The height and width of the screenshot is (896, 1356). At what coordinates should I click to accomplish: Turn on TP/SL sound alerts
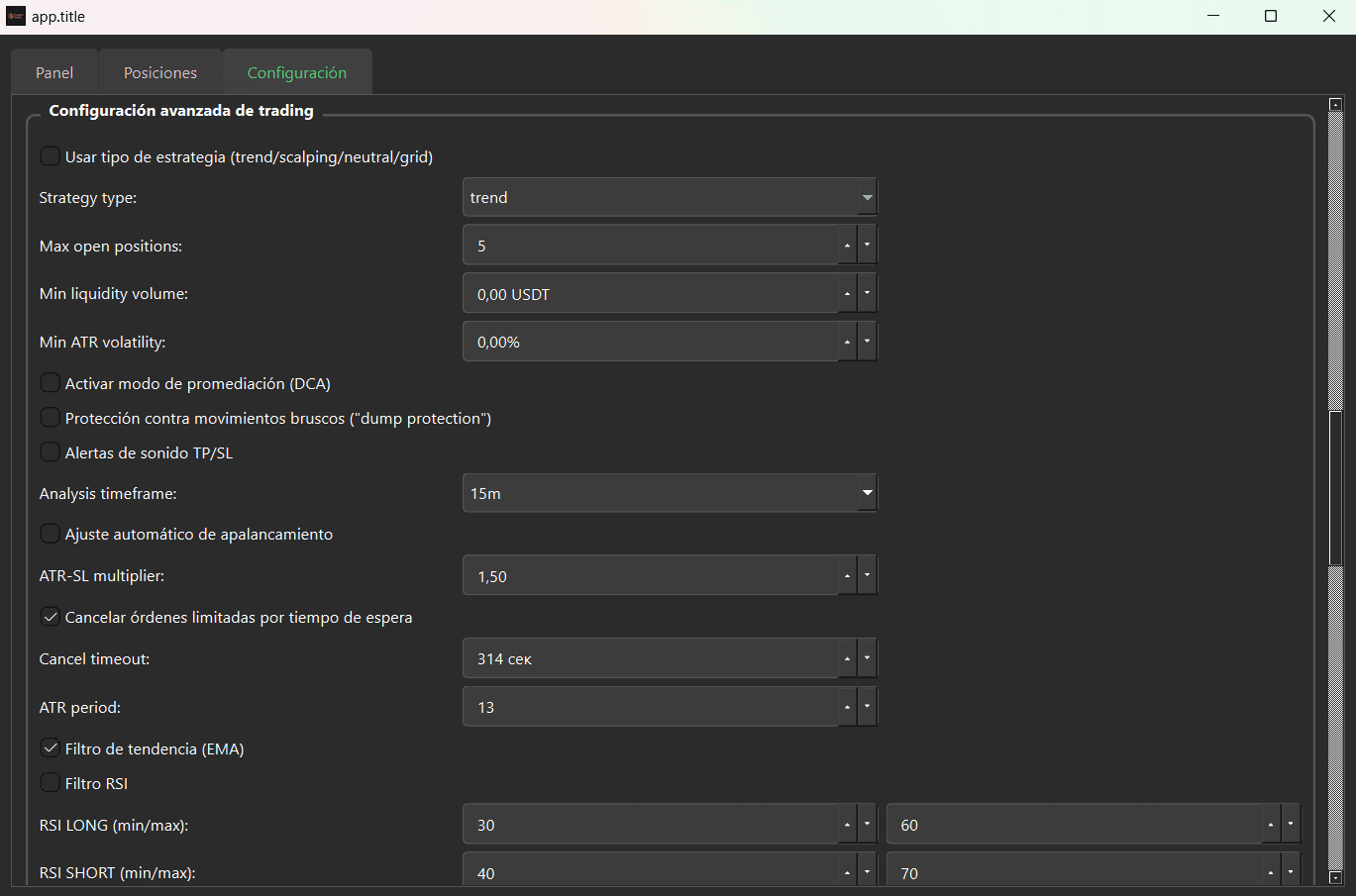(50, 451)
